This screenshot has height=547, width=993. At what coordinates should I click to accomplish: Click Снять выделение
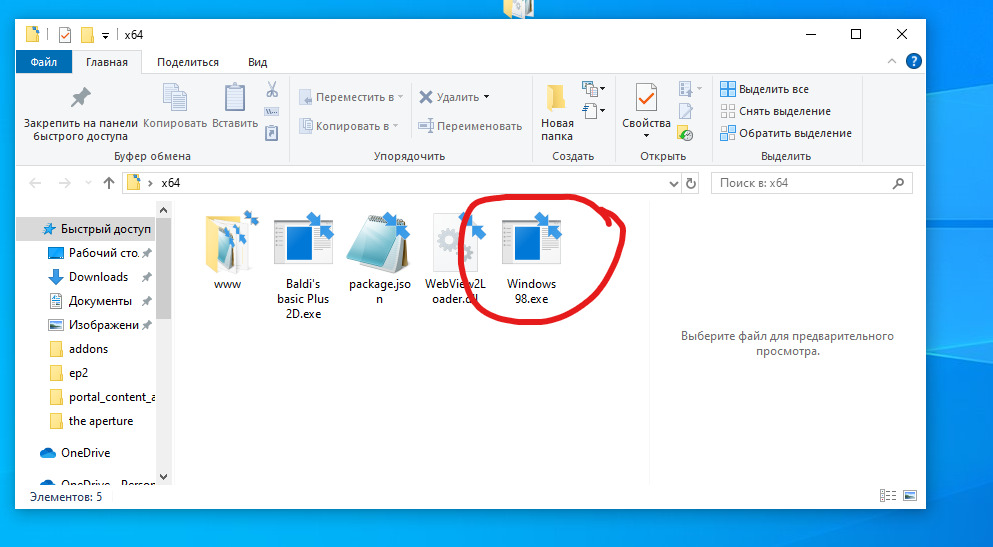point(776,111)
